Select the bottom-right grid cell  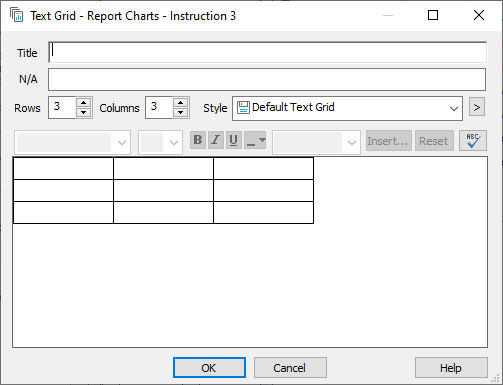263,213
